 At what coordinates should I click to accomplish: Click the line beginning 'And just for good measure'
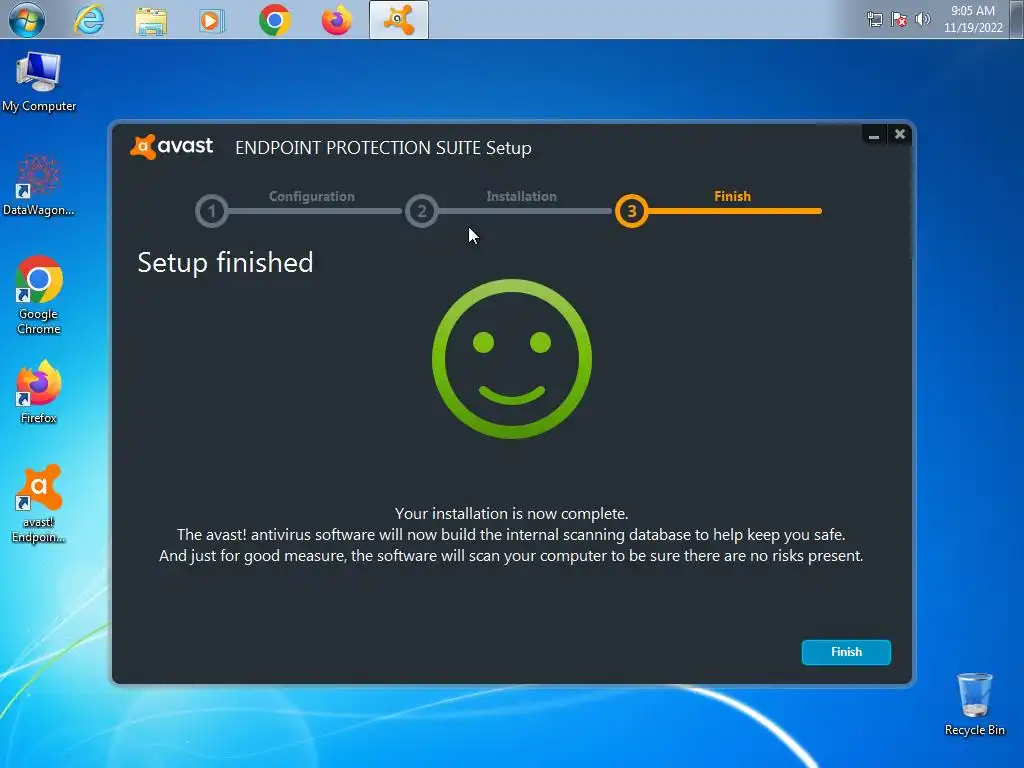511,556
